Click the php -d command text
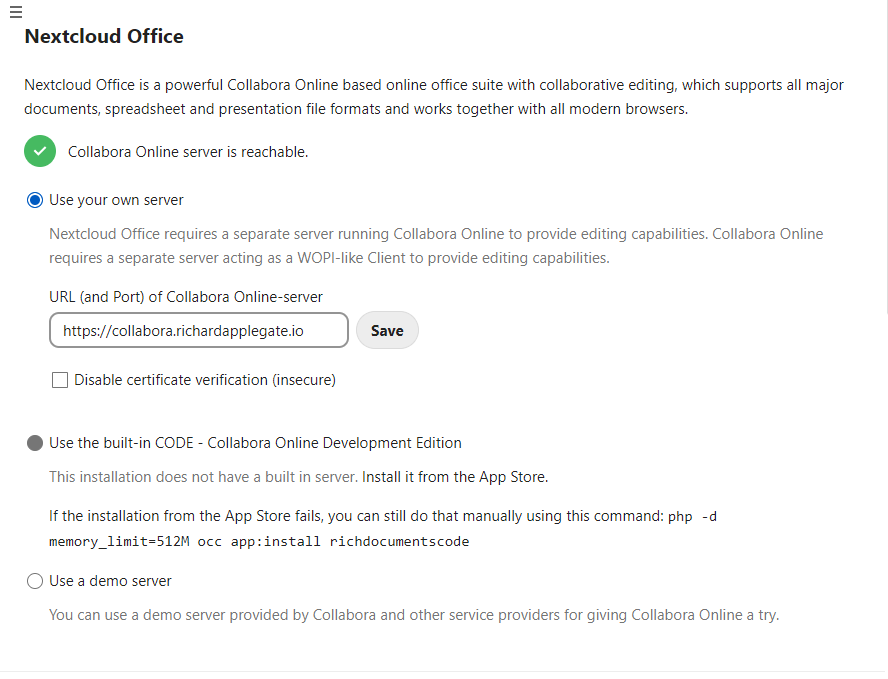The image size is (888, 679). coord(692,516)
